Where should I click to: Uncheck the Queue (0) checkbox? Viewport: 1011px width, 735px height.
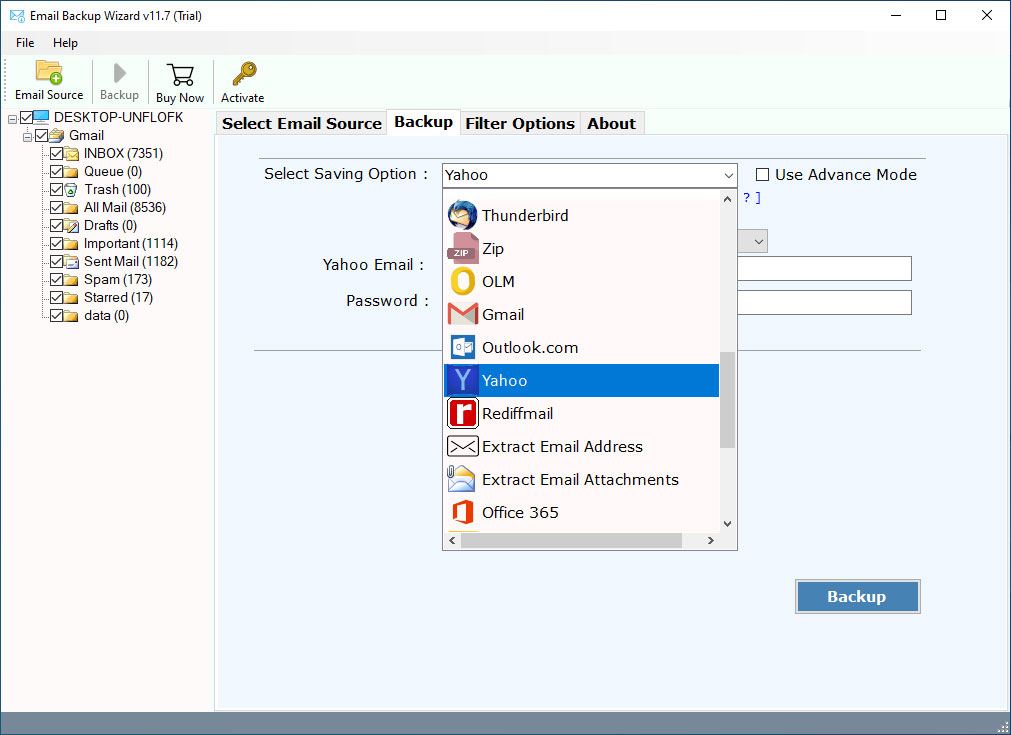pos(57,172)
